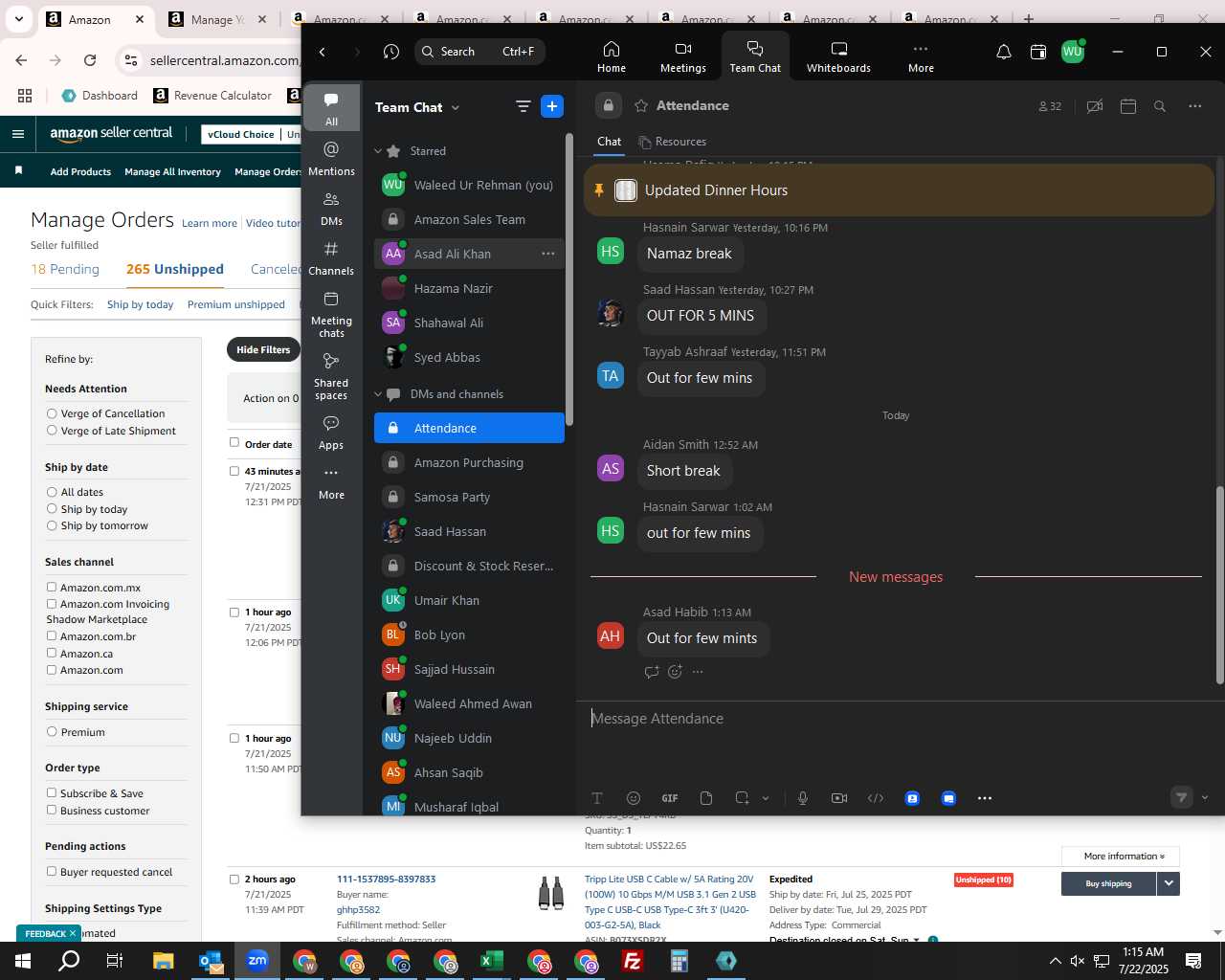
Task: Insert a code snippet with the code icon
Action: 876,798
